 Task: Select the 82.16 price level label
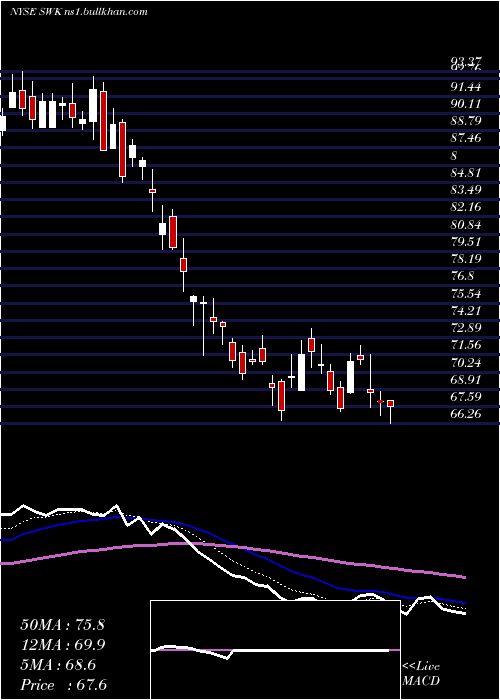[466, 207]
